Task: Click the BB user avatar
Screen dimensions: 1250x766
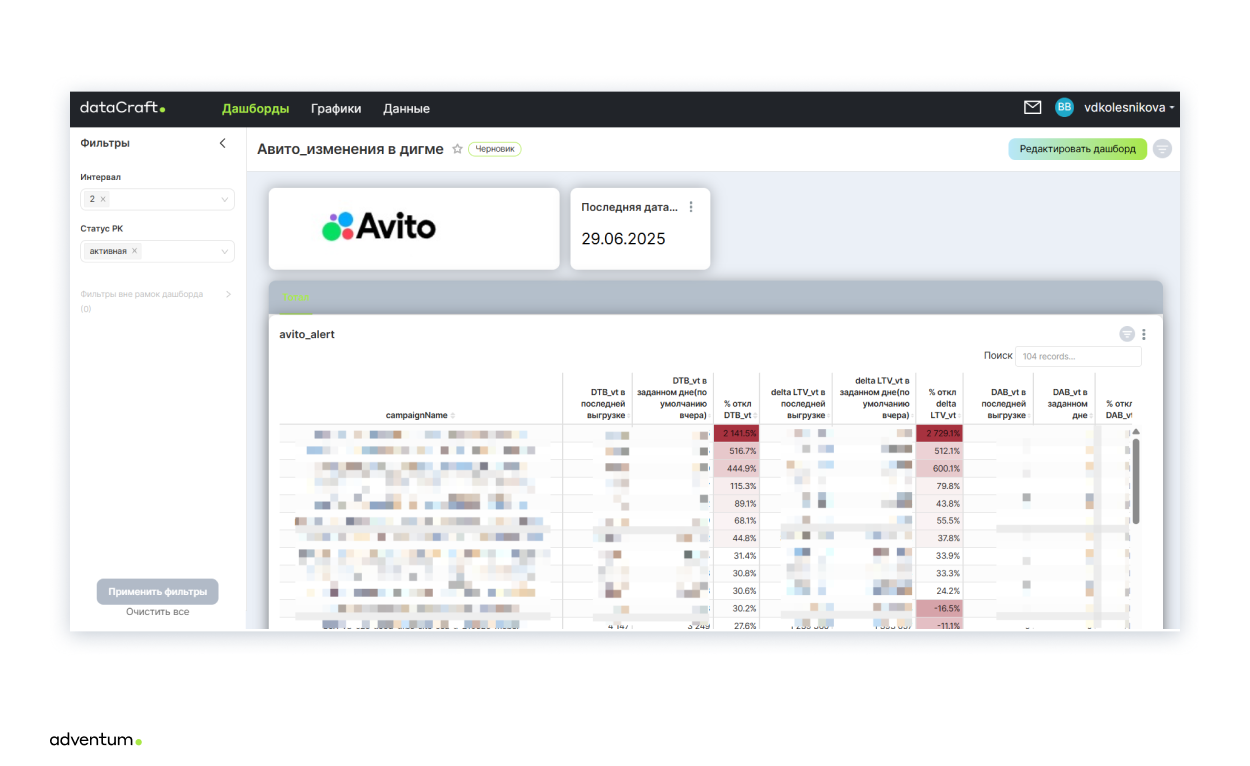Action: coord(1064,108)
